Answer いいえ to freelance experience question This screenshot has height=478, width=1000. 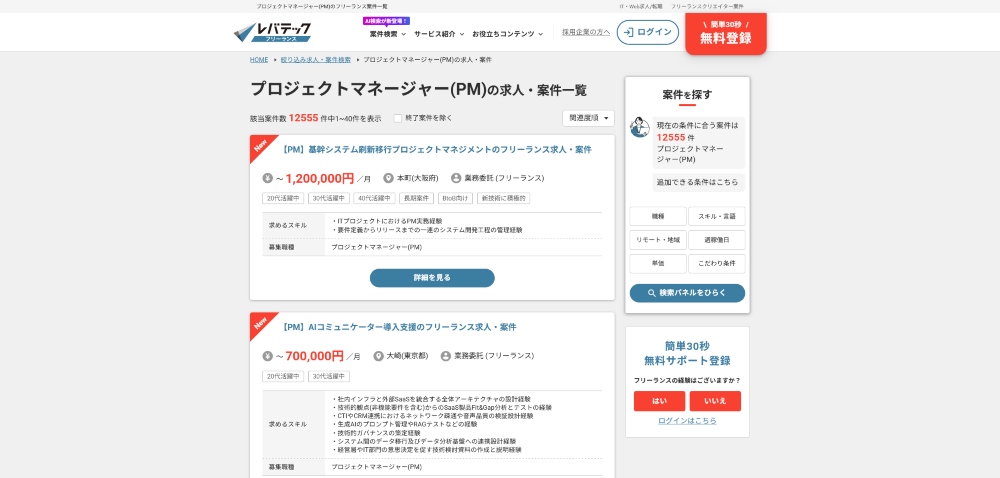(x=716, y=401)
